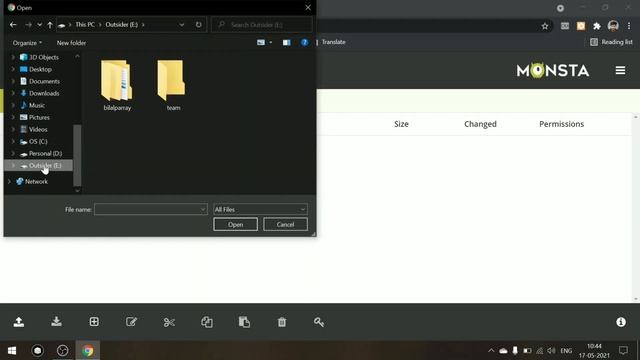
Task: Bookmark page with the star icon
Action: (x=545, y=26)
